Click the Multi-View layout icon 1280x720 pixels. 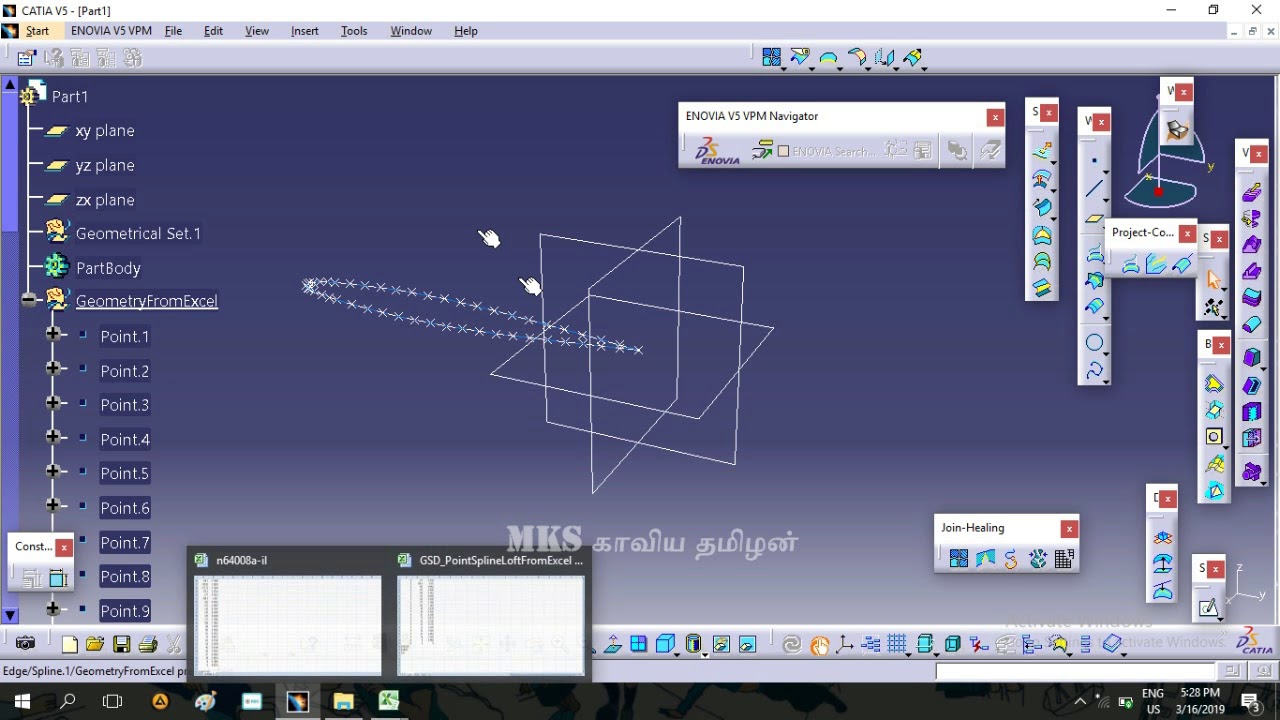coord(638,644)
